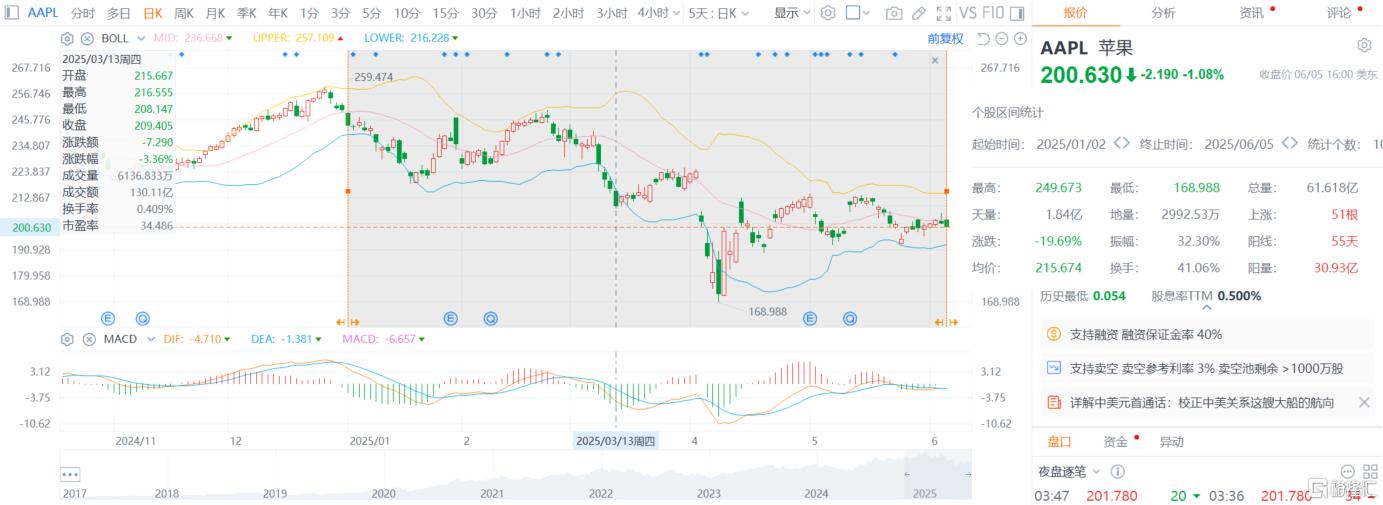Click the VS compare button

(x=968, y=13)
